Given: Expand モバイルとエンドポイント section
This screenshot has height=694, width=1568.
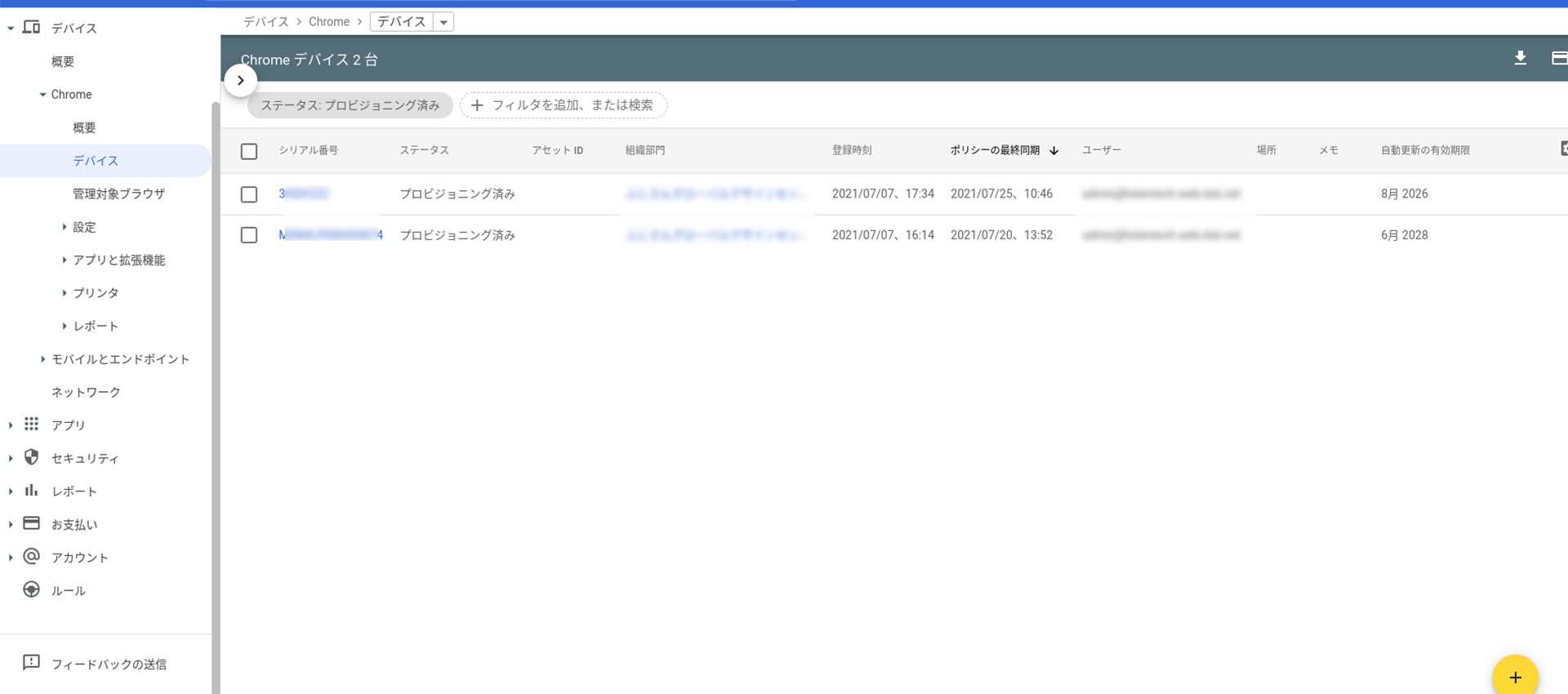Looking at the screenshot, I should click(x=42, y=358).
